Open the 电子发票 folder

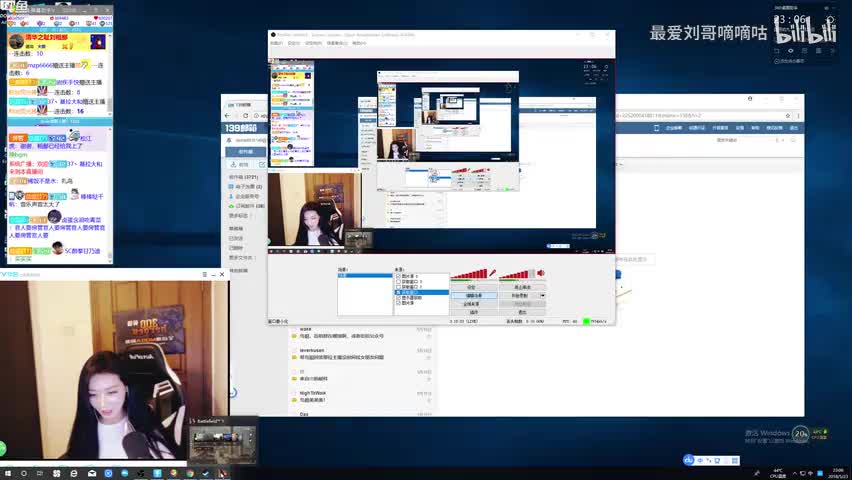coord(245,186)
